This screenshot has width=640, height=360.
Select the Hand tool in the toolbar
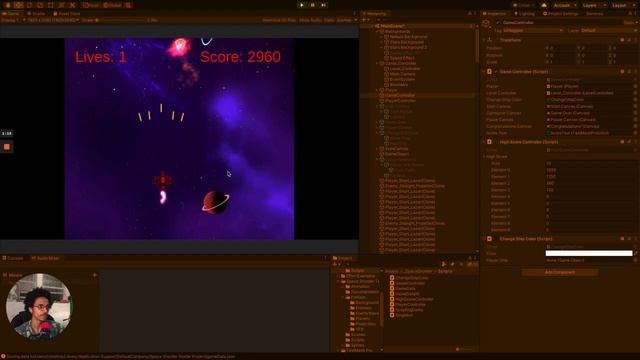pyautogui.click(x=8, y=5)
